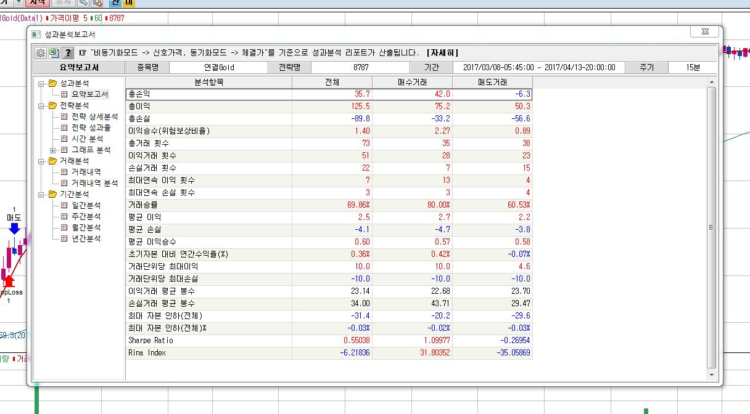Open 전략 상세분석 in the tree
This screenshot has width=750, height=414.
(94, 117)
